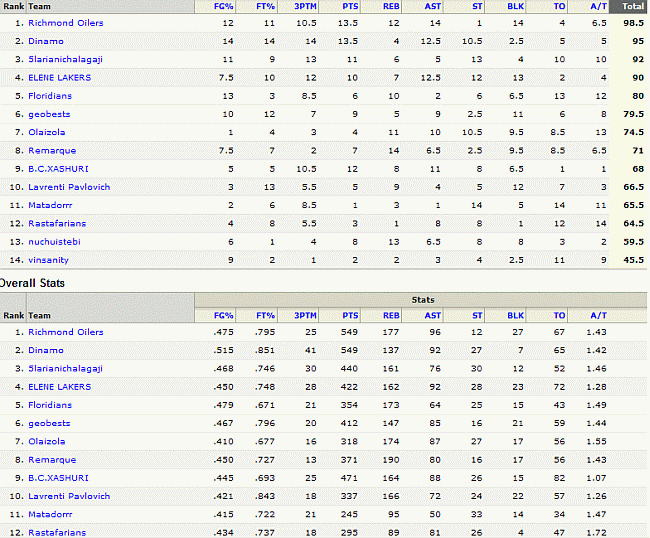The image size is (650, 538).
Task: Select Rastafarians A/T value 1.72
Action: click(x=596, y=533)
